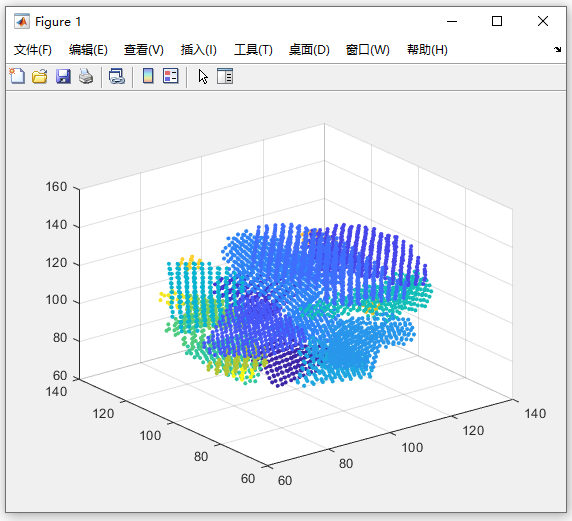Save figure using the floppy disk icon
This screenshot has height=521, width=572.
(x=63, y=76)
